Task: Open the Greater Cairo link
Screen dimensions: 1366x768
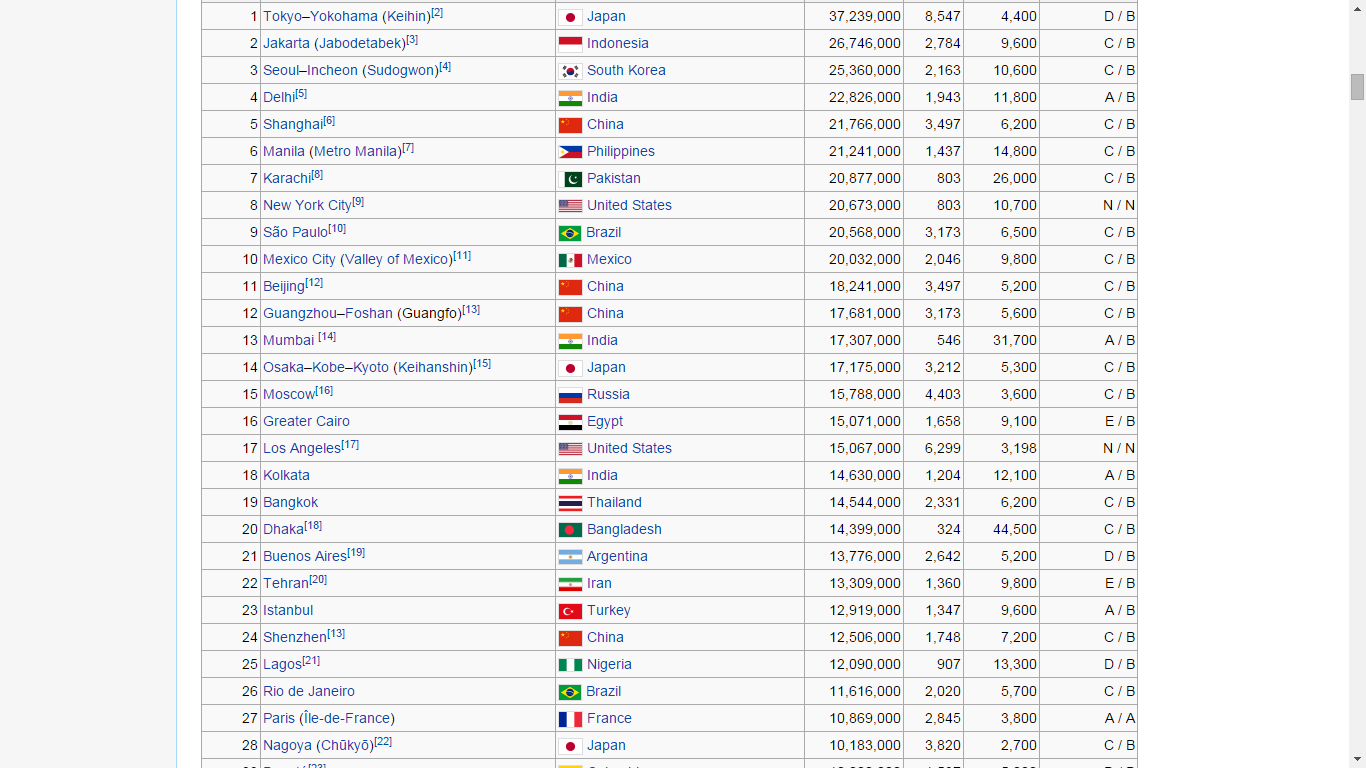Action: [x=306, y=422]
